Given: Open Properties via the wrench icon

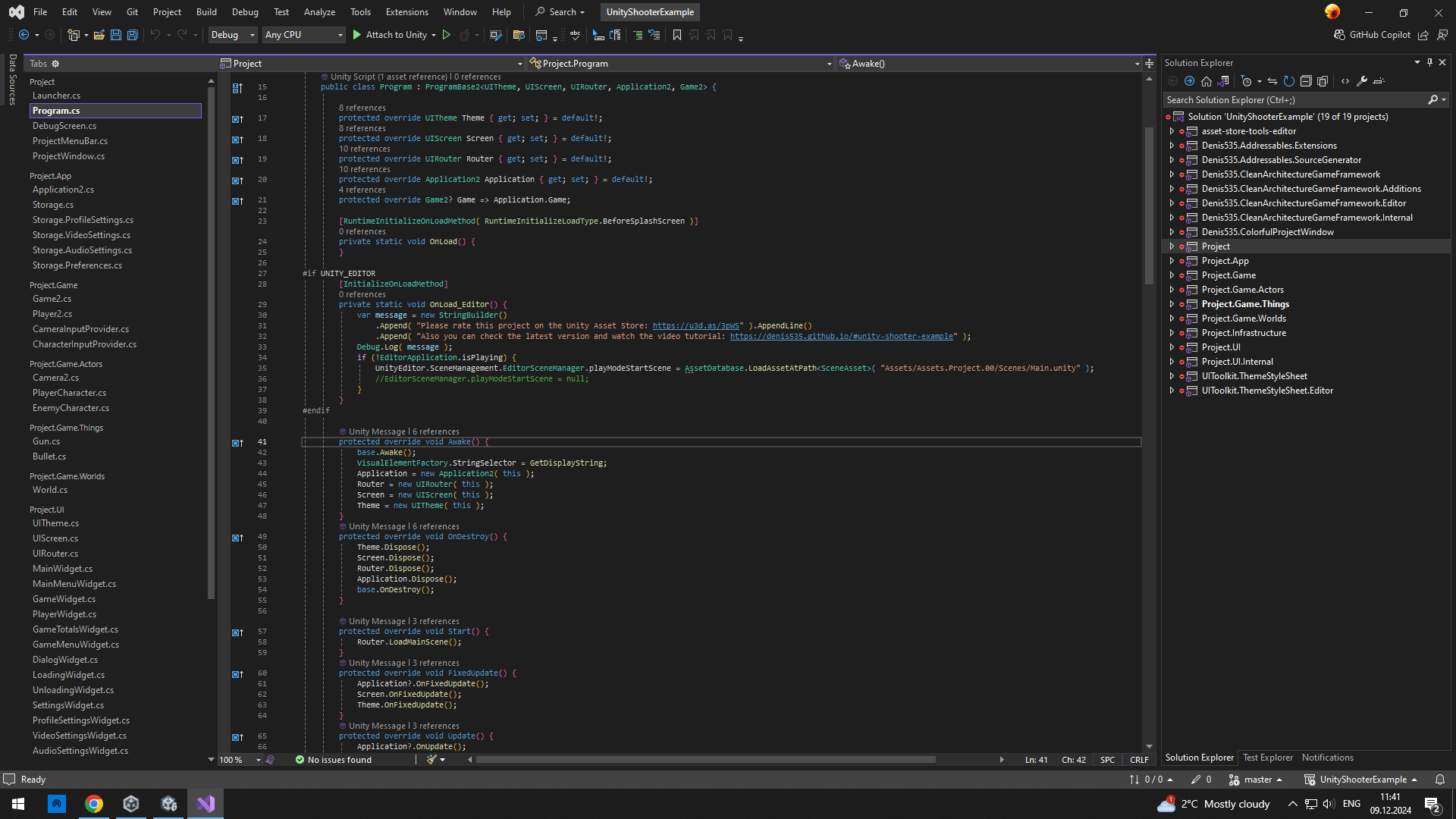Looking at the screenshot, I should tap(1362, 81).
